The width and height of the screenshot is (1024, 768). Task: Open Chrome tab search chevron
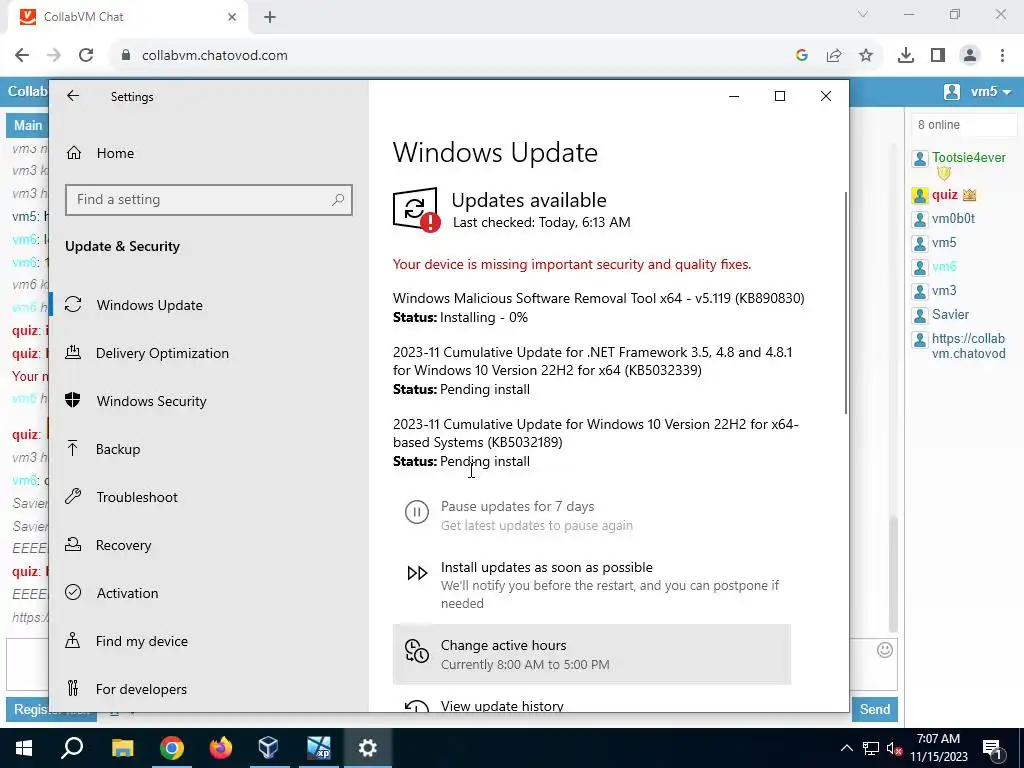pyautogui.click(x=863, y=14)
